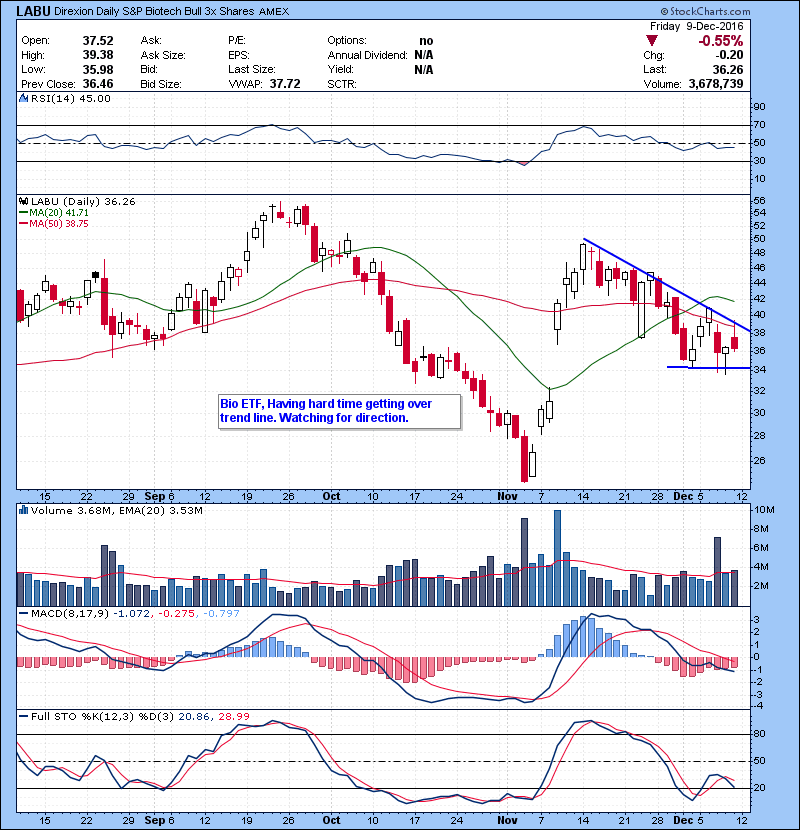The image size is (800, 830).
Task: Click the LABU candlestick chart icon
Action: (23, 201)
